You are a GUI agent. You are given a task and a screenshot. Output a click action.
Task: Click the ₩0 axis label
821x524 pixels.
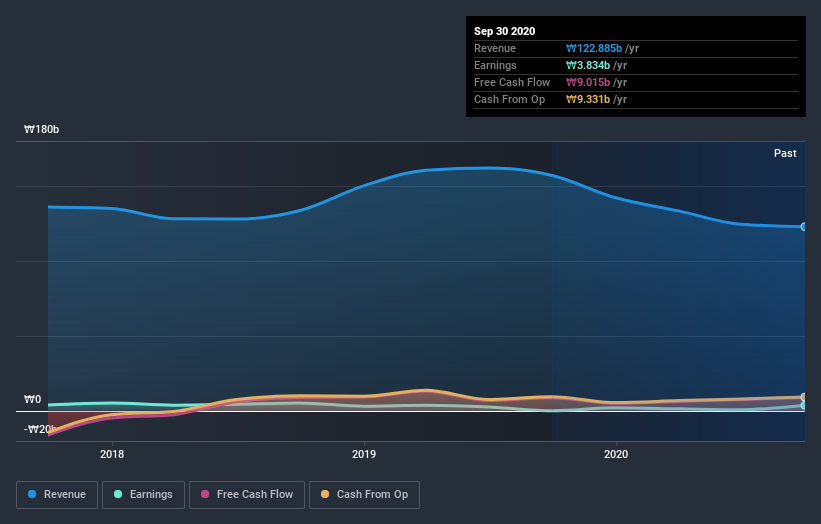pos(32,399)
